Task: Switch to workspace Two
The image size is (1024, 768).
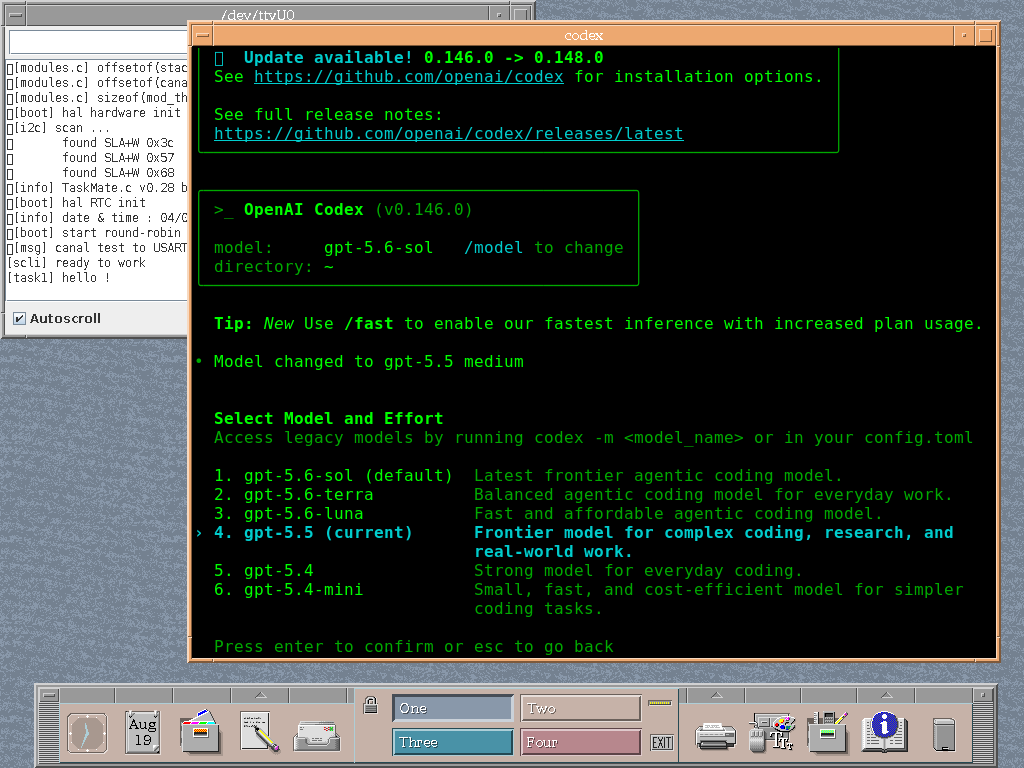Action: (581, 708)
